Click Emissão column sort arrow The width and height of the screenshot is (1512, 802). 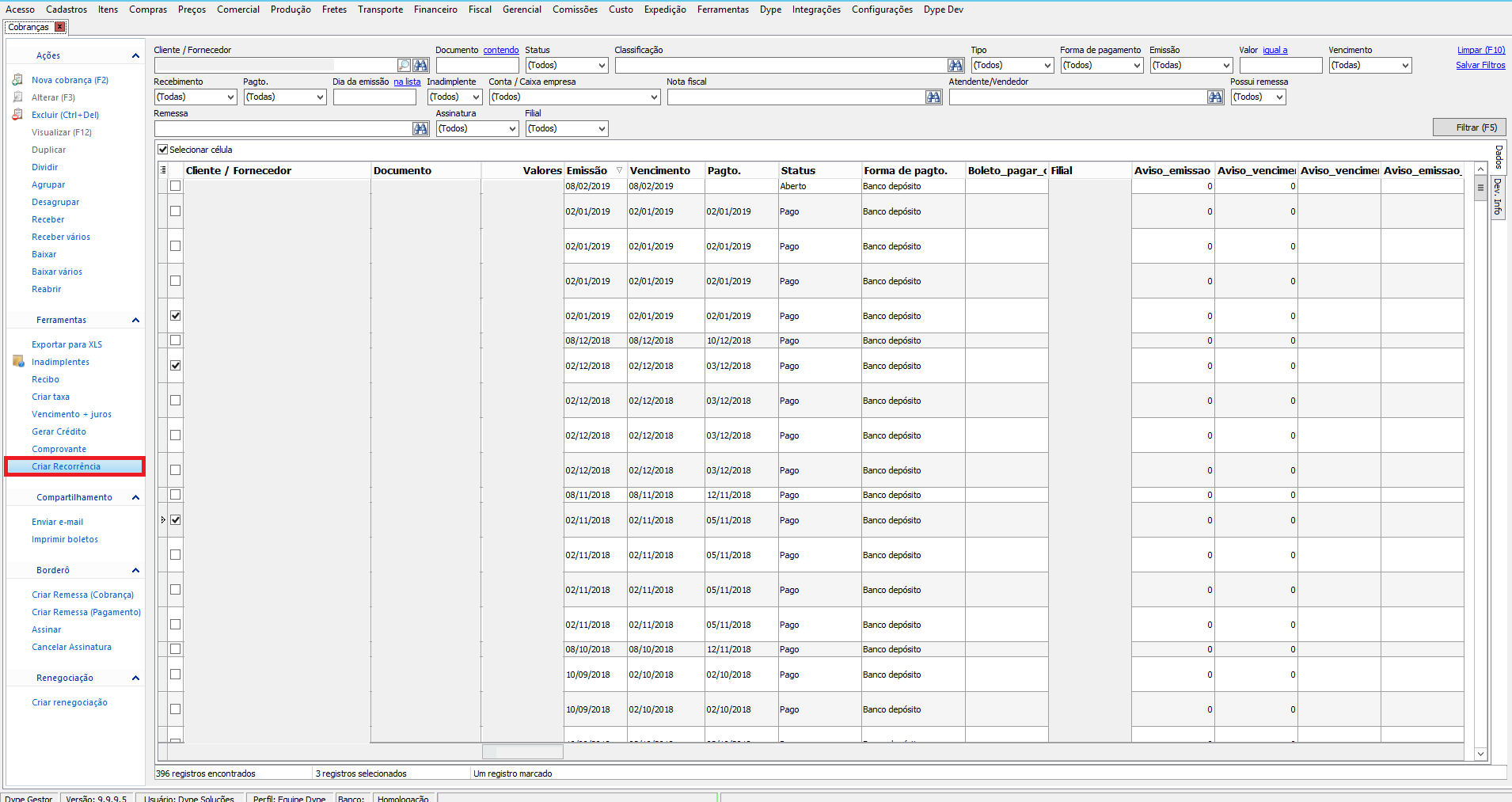click(x=619, y=170)
